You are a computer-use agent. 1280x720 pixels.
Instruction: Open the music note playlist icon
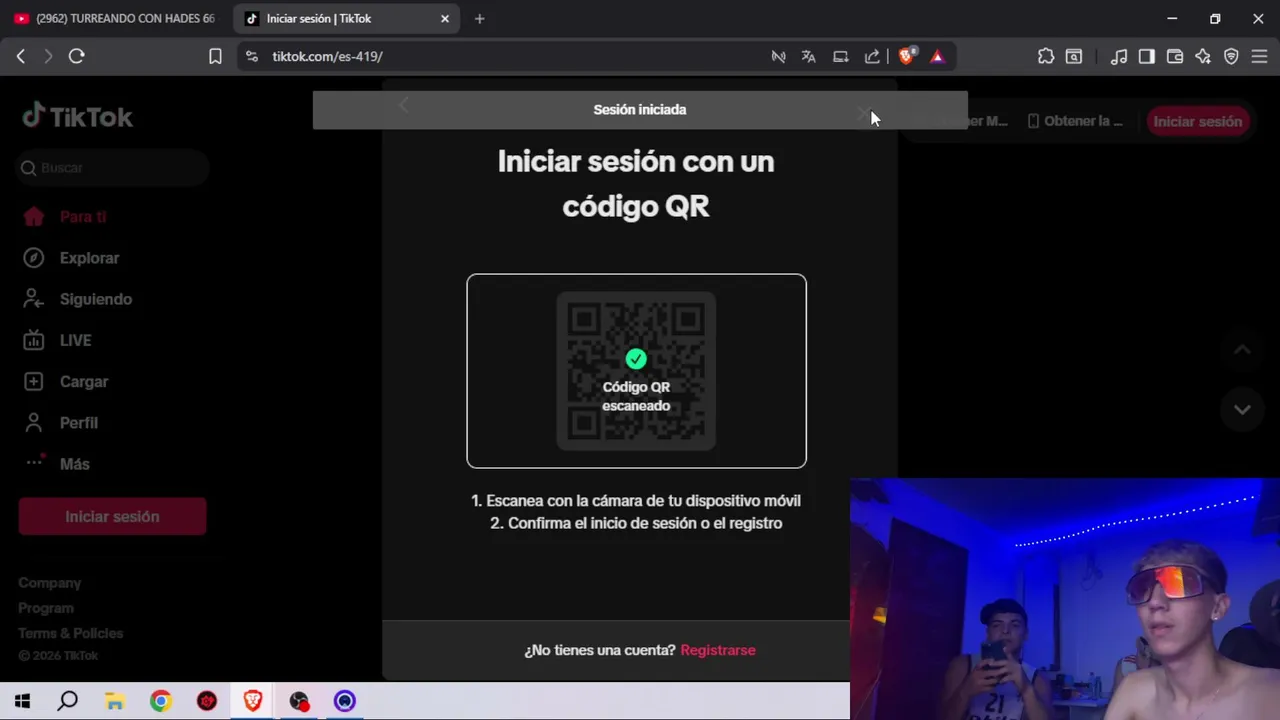(x=1120, y=57)
